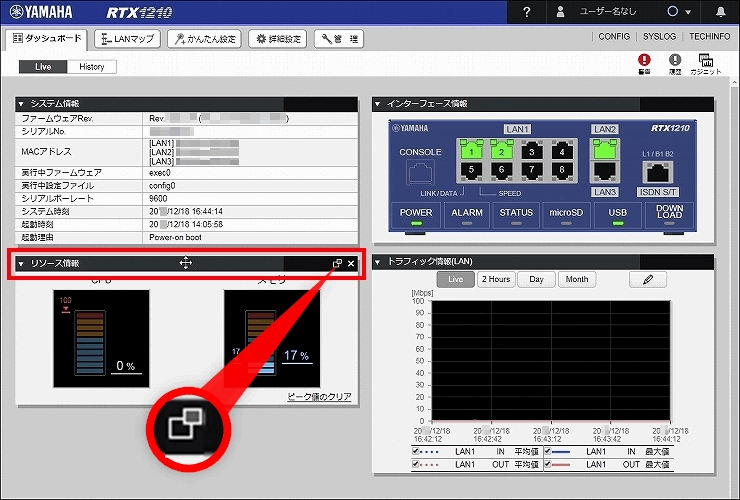Viewport: 740px width, 500px height.
Task: Close the リソース情報 gadget
Action: pos(351,263)
